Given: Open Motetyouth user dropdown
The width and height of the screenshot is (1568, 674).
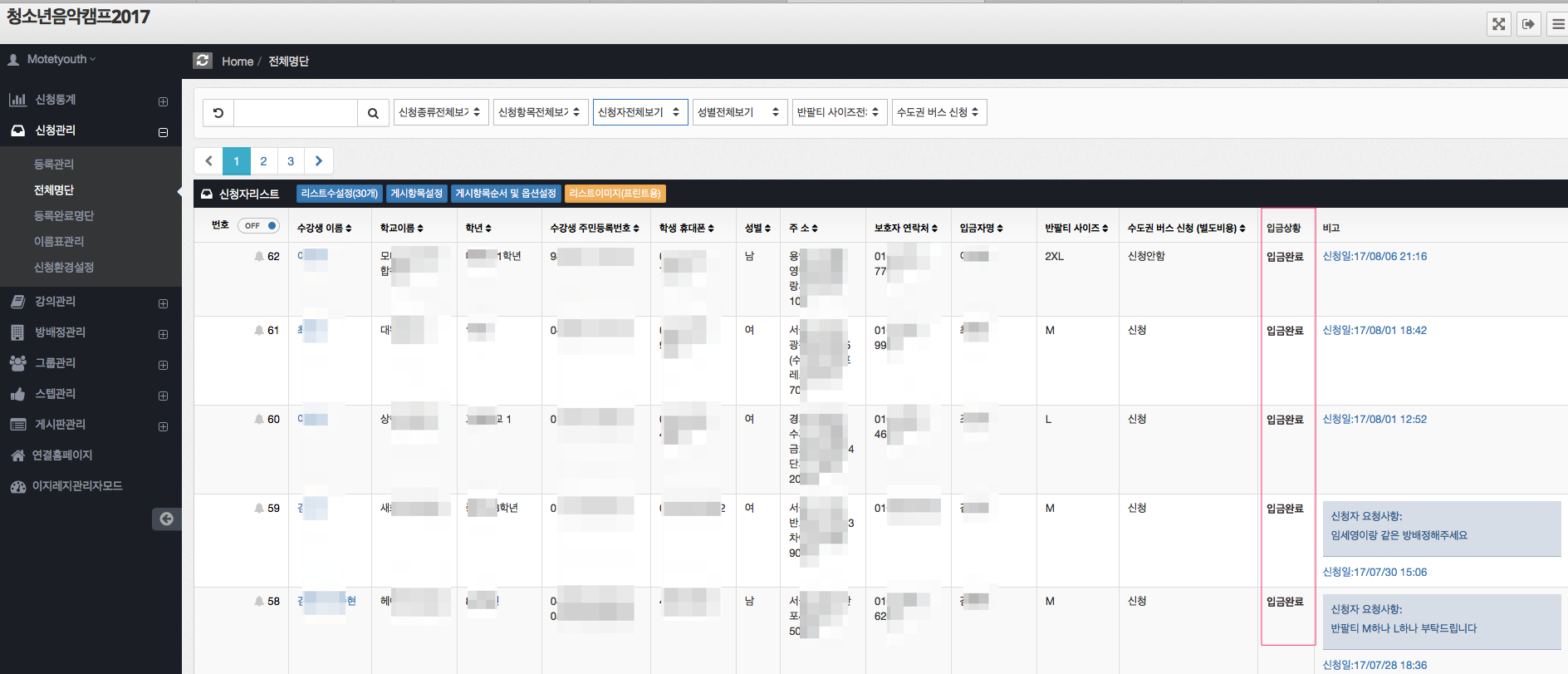Looking at the screenshot, I should (x=52, y=59).
